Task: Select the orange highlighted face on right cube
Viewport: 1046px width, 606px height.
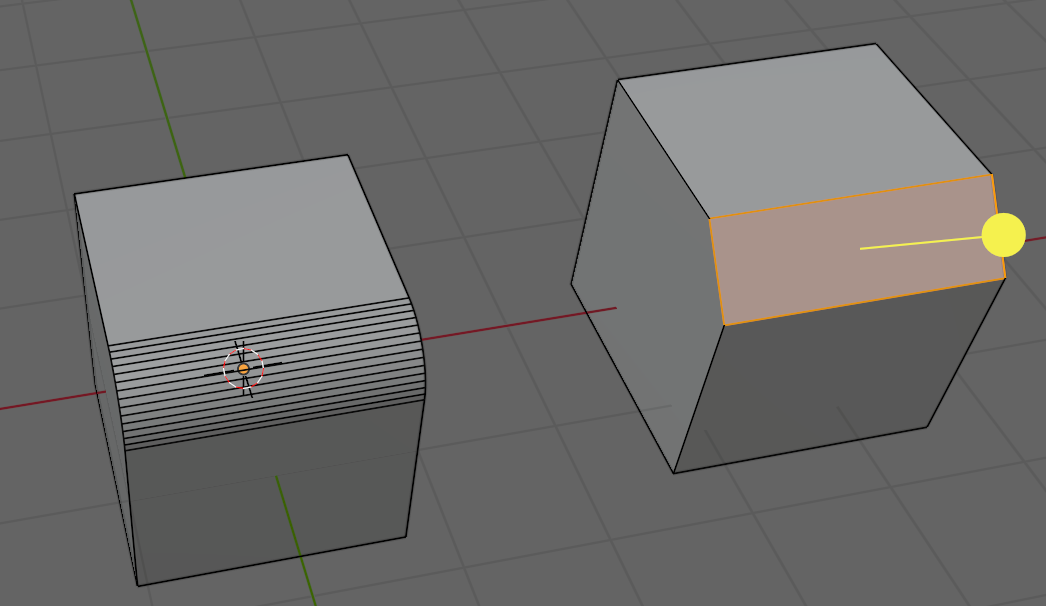Action: point(857,250)
